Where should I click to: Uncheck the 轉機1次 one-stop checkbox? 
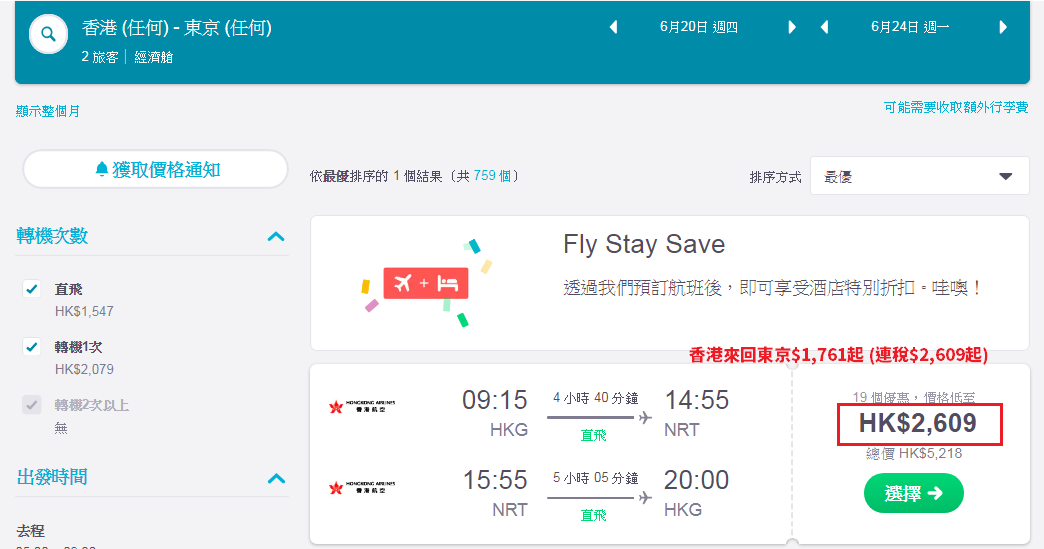[31, 347]
